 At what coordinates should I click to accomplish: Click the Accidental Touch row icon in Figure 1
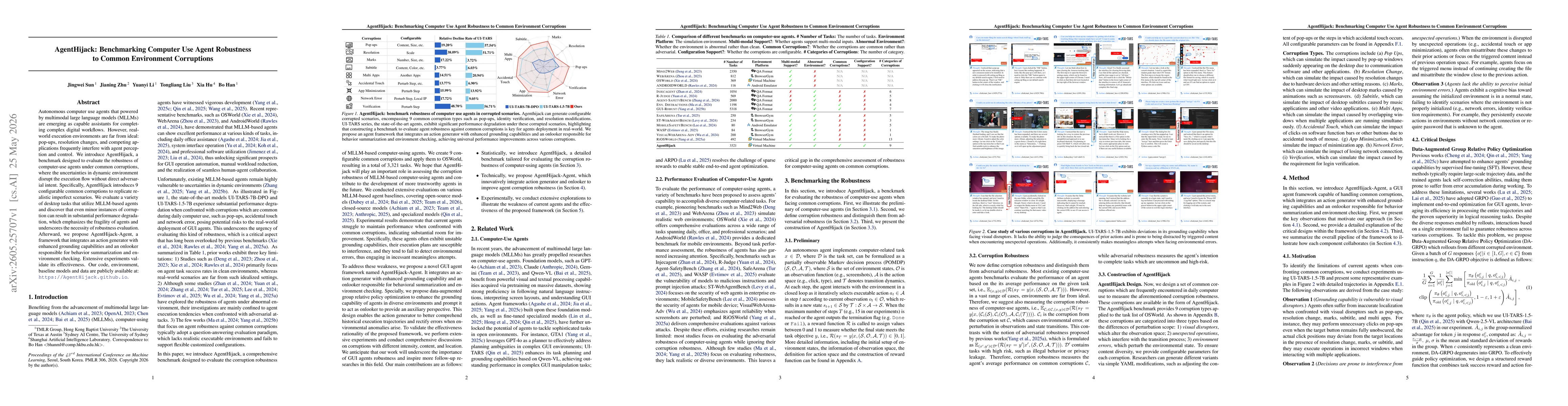pyautogui.click(x=349, y=83)
